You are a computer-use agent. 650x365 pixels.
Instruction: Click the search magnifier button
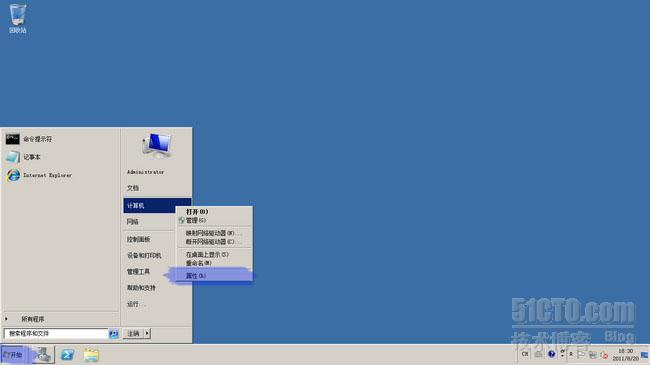(114, 333)
